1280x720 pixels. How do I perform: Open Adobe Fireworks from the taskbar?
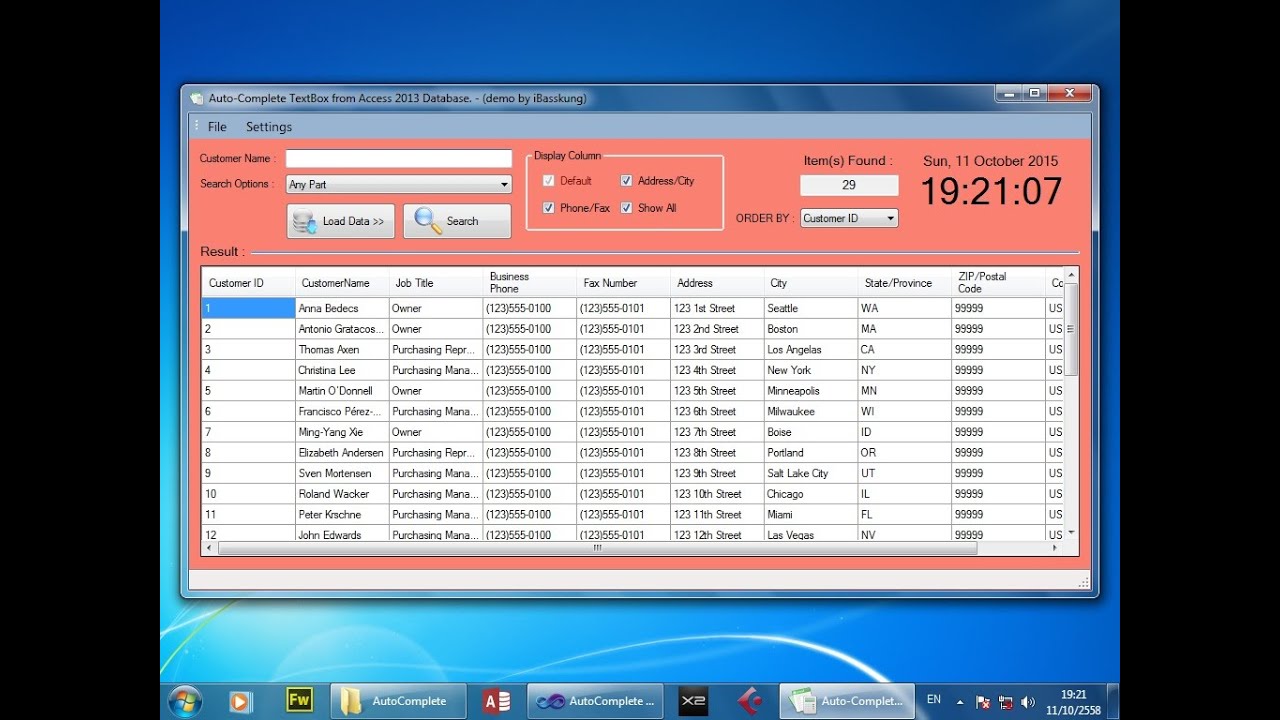(x=299, y=700)
